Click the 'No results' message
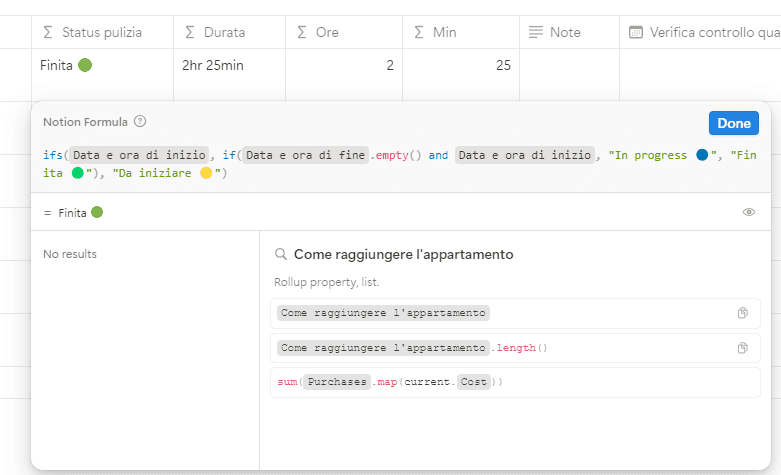781x475 pixels. [x=70, y=254]
